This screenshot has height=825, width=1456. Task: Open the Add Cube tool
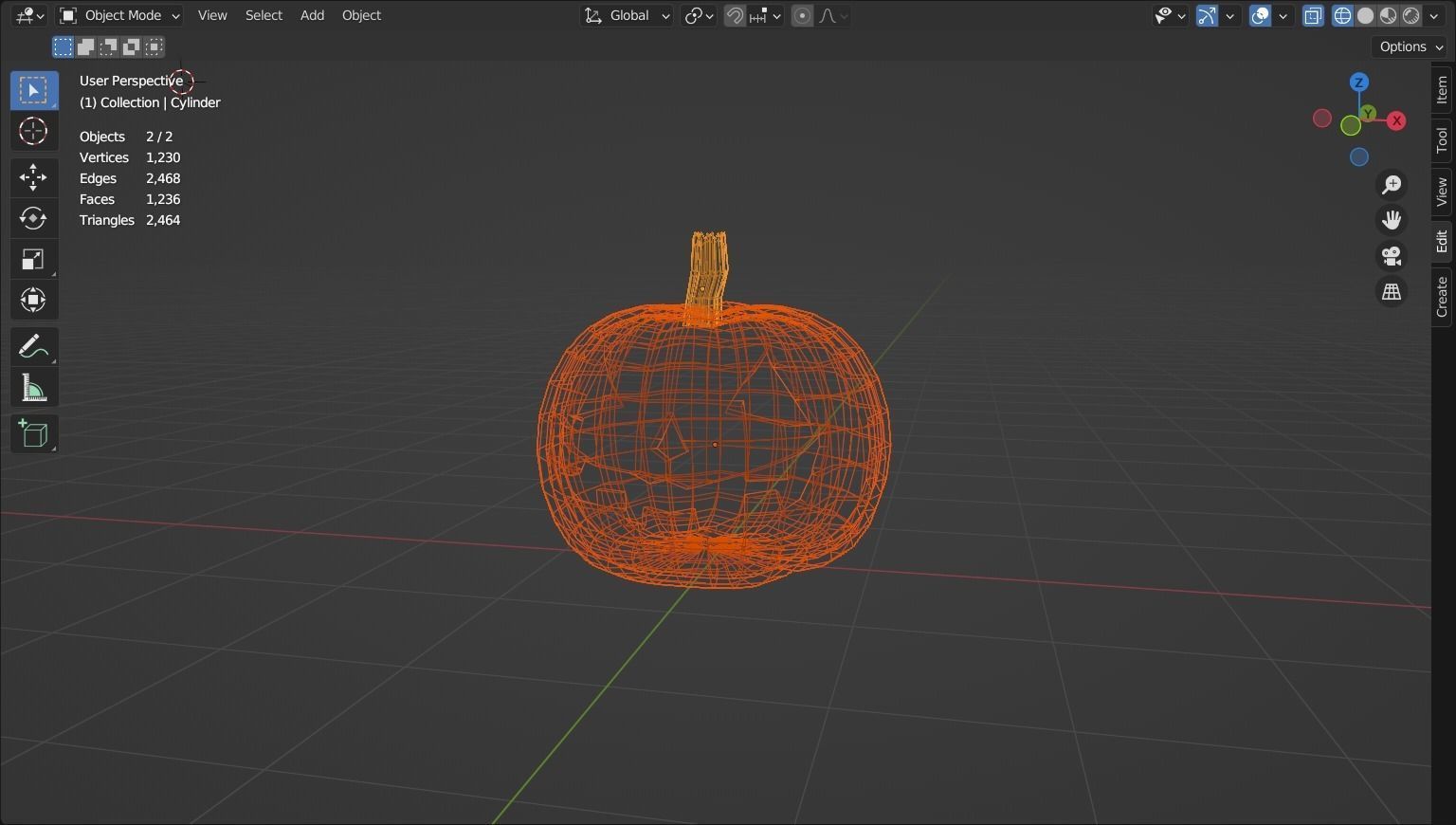coord(33,433)
